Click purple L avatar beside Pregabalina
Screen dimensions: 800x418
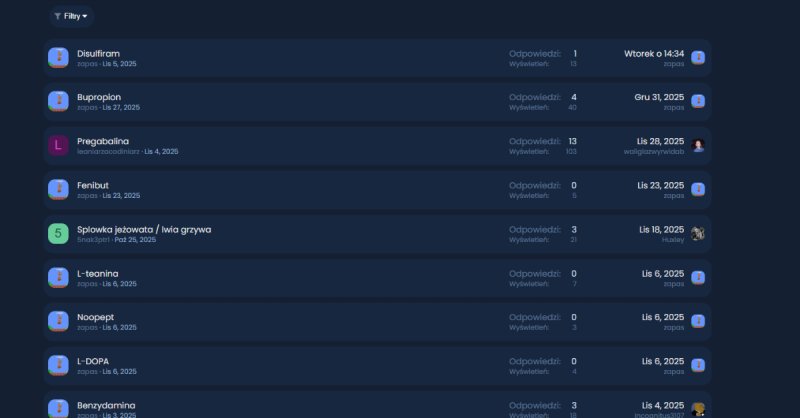point(58,145)
